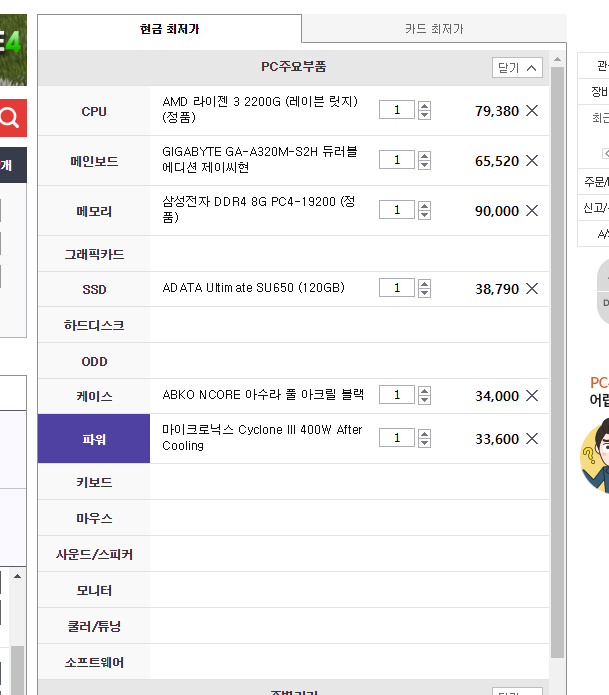Click the memory price 90,000
The height and width of the screenshot is (695, 609).
496,211
